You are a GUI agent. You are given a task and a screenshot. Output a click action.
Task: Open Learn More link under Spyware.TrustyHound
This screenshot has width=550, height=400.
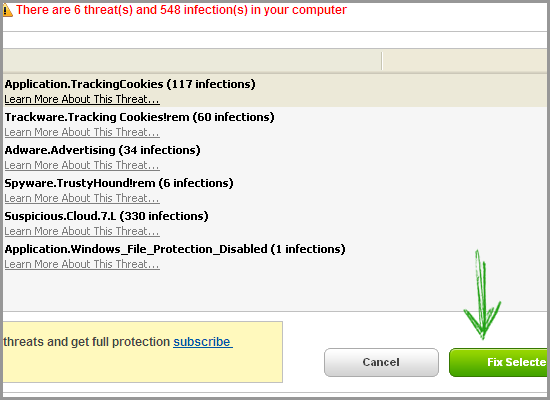(82, 199)
